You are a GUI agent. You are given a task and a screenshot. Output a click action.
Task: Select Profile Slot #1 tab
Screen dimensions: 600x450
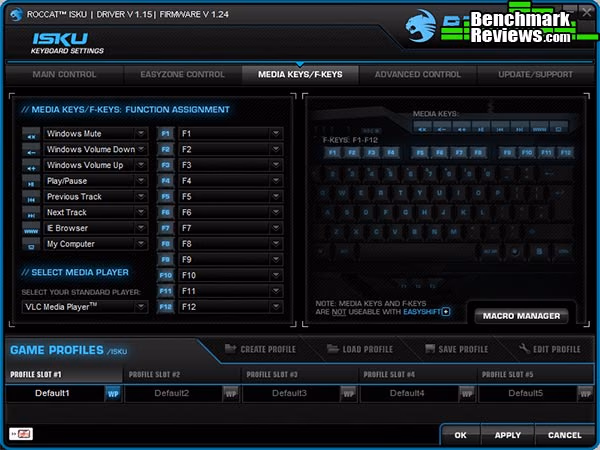64,374
